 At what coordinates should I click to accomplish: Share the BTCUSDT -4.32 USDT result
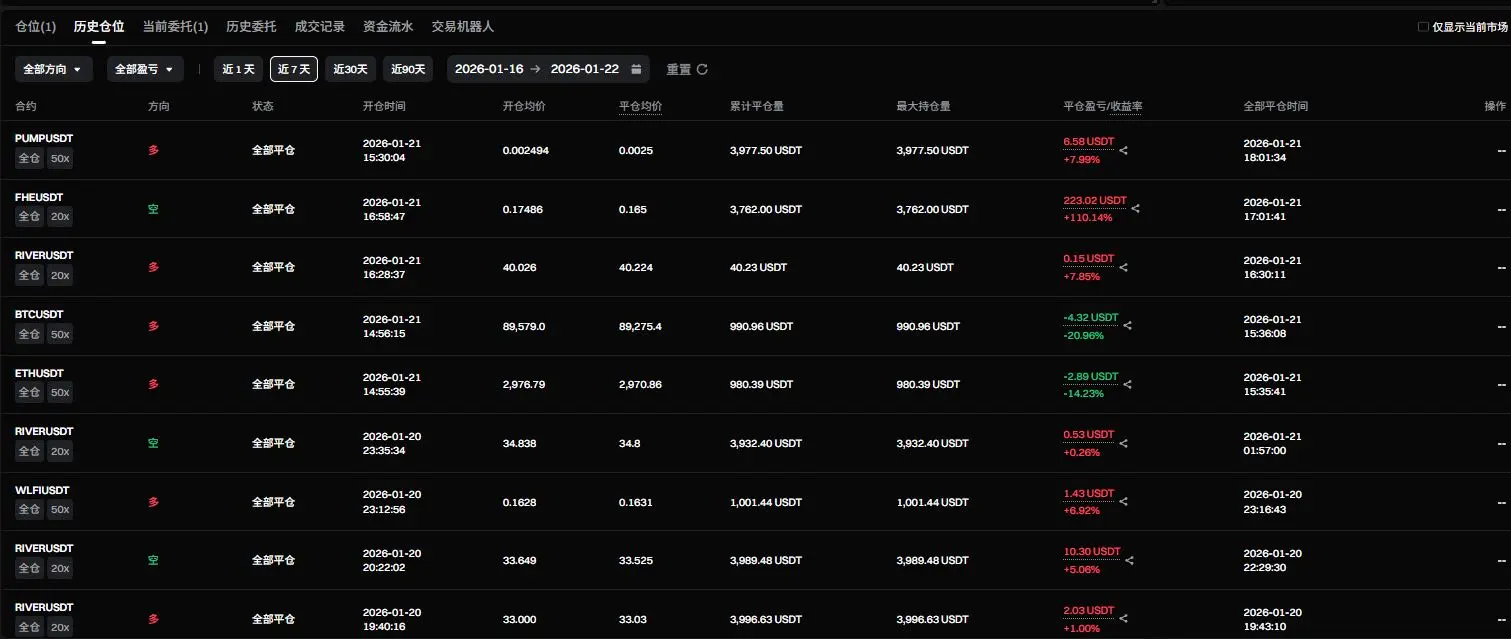pos(1128,326)
